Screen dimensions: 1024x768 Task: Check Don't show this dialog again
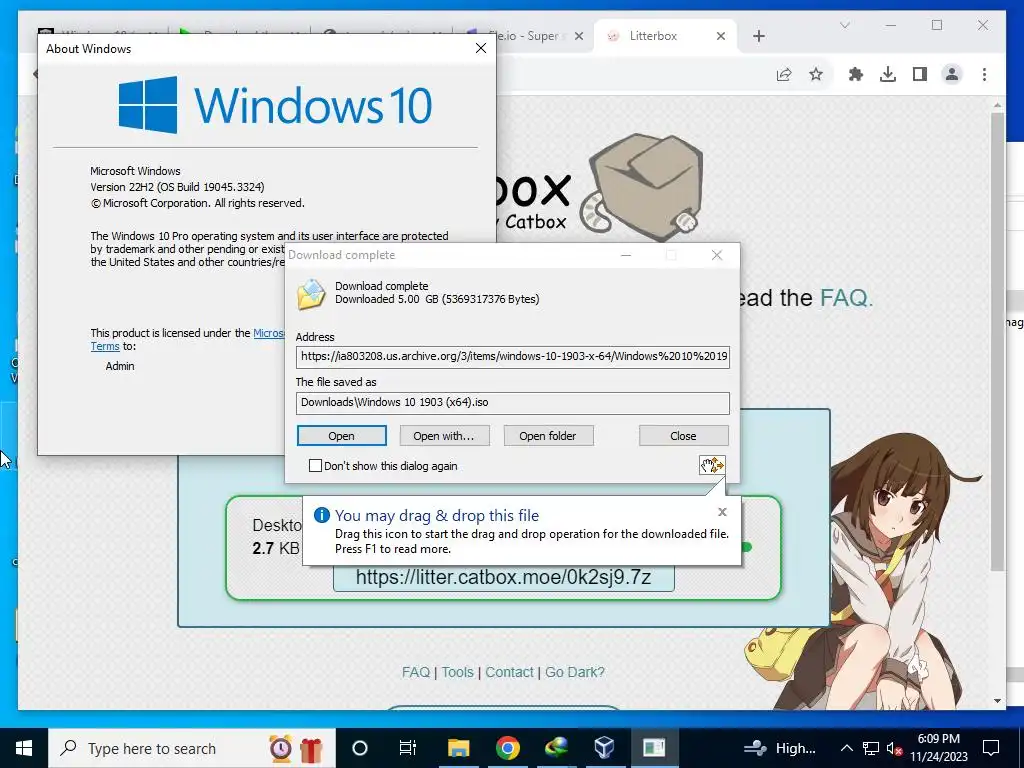[x=315, y=466]
